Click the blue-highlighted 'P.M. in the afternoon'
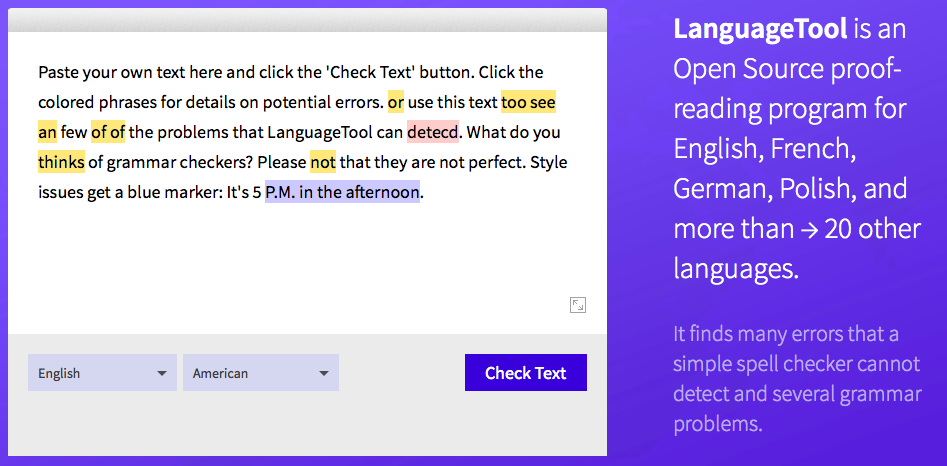This screenshot has width=947, height=466. pyautogui.click(x=342, y=192)
